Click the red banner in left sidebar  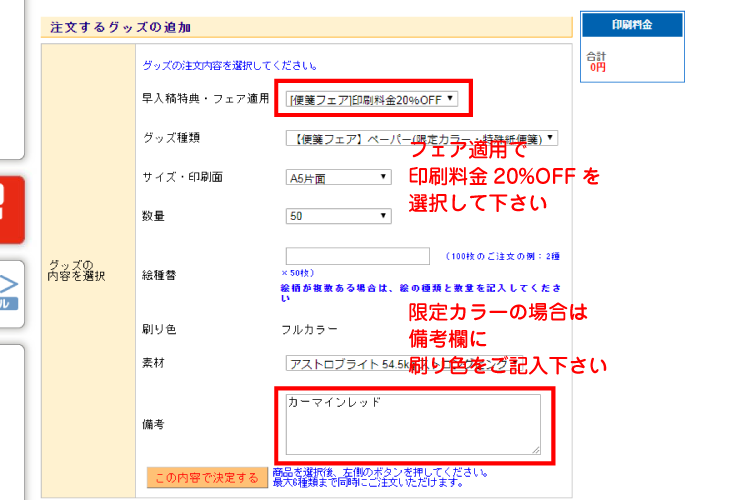[11, 210]
